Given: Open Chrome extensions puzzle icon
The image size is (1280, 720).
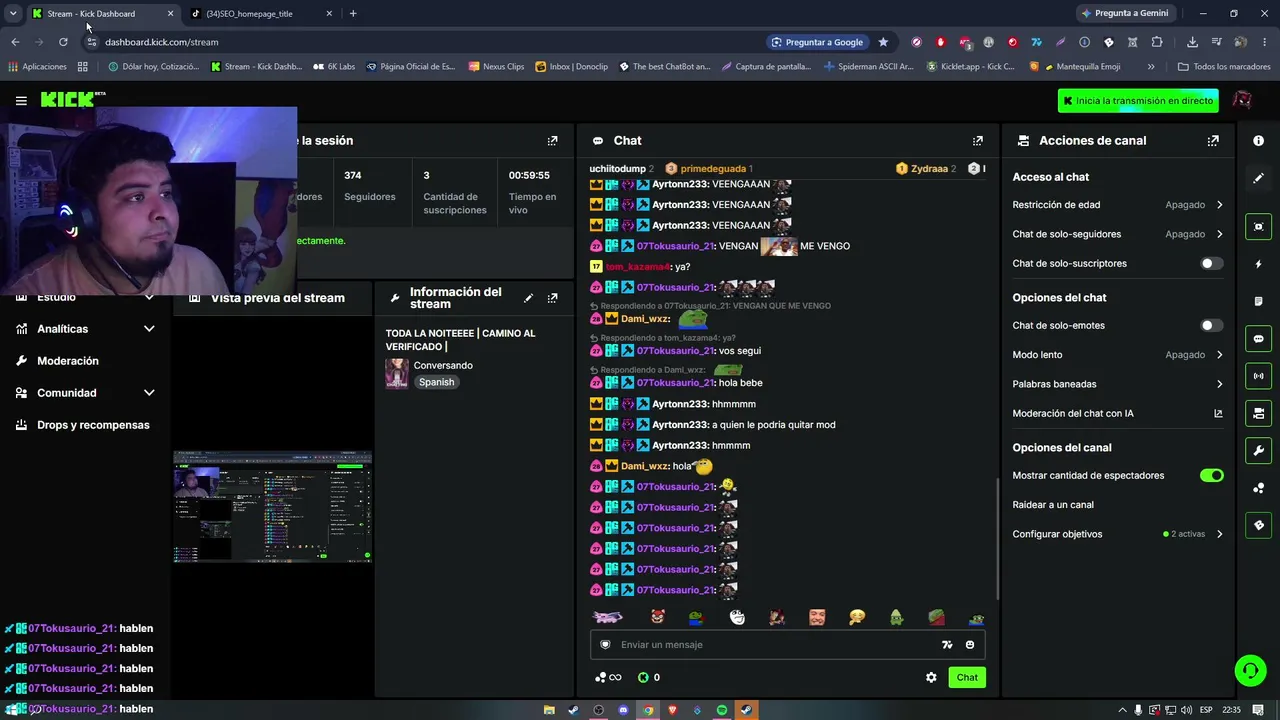Looking at the screenshot, I should point(1157,42).
